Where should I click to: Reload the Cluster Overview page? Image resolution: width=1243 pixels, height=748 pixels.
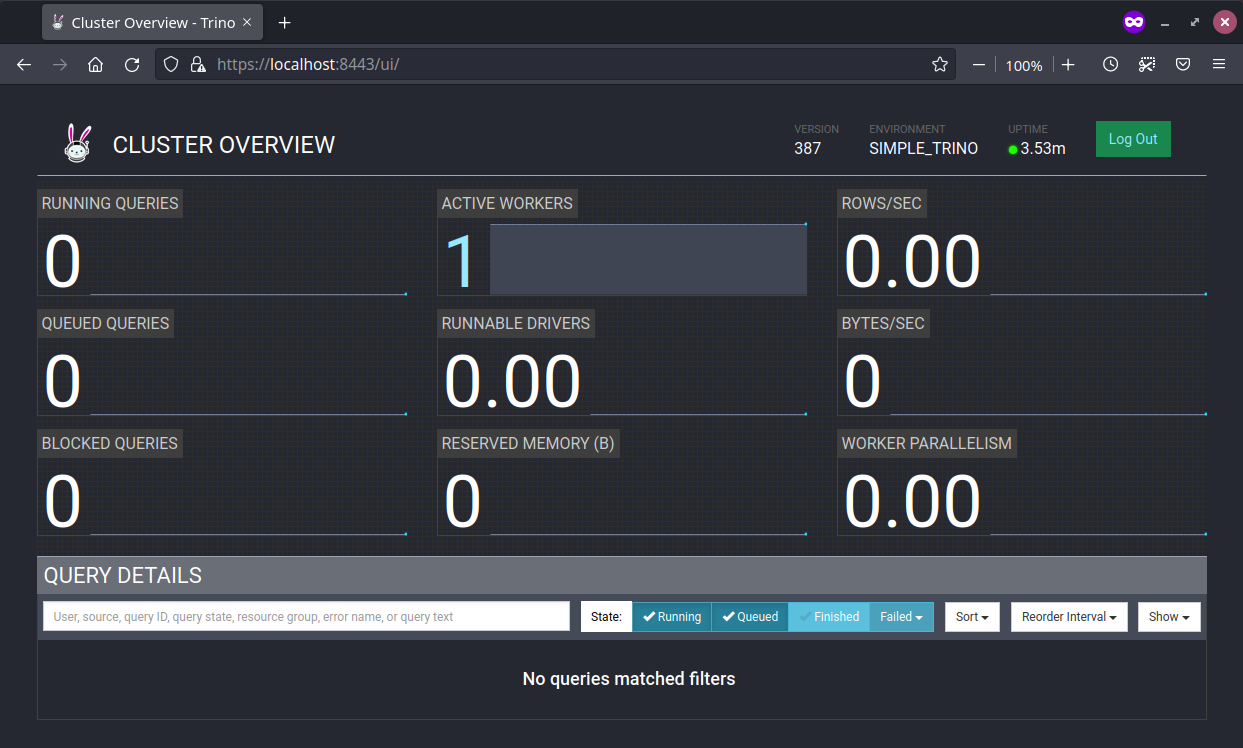[x=132, y=64]
